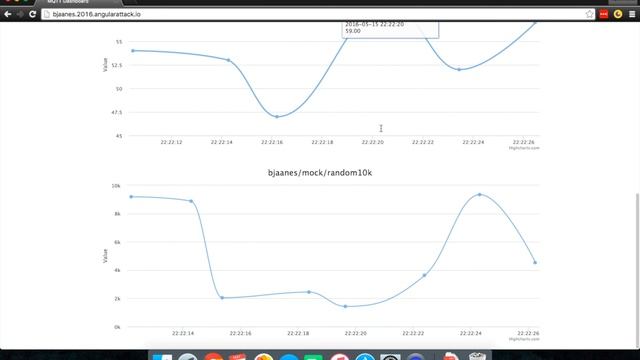Click upper chart data point near value 52

coord(459,70)
